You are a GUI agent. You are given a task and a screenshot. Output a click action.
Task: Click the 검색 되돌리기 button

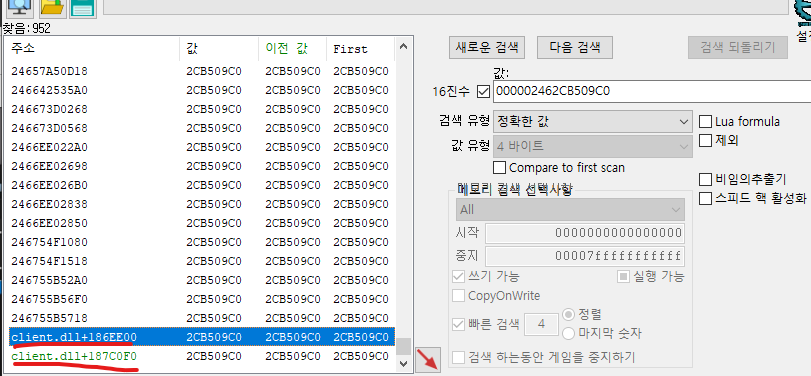(x=738, y=48)
